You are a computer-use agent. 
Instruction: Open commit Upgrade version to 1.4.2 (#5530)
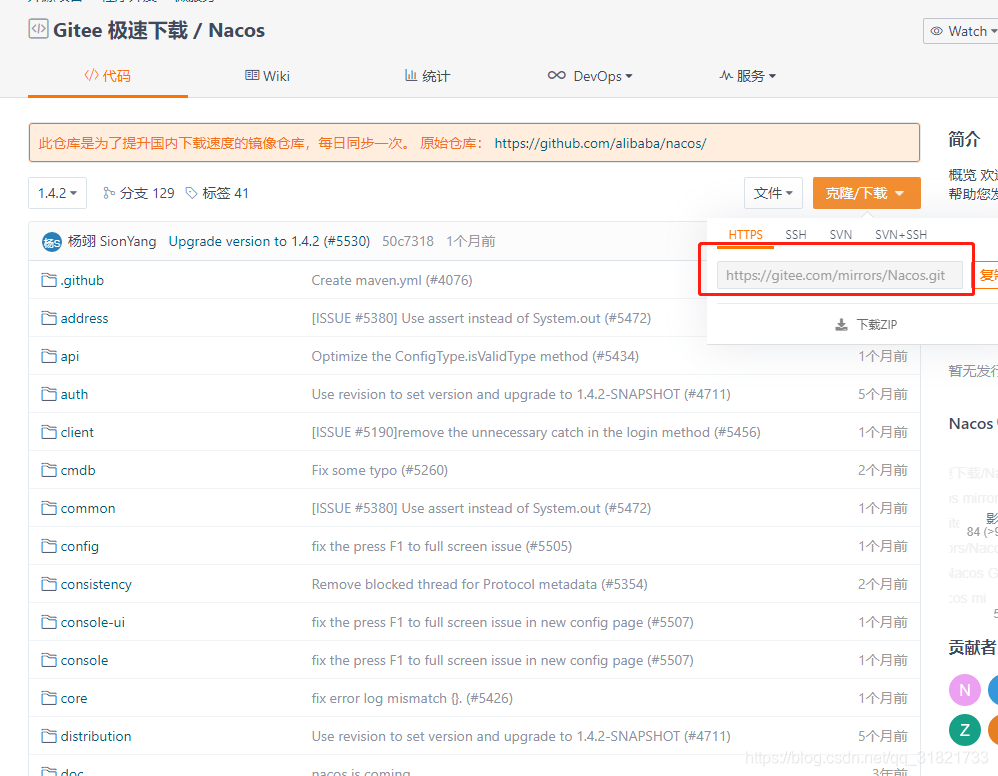269,241
